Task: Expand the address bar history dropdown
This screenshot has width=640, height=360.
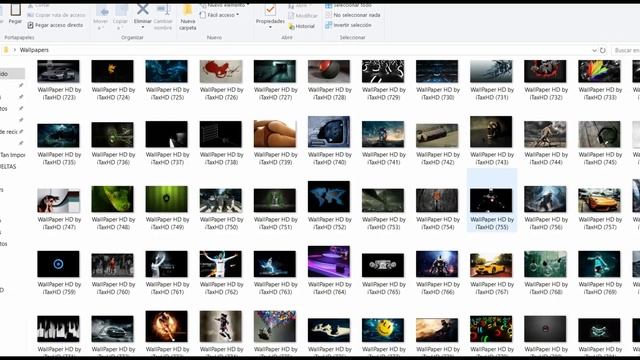Action: coord(594,50)
